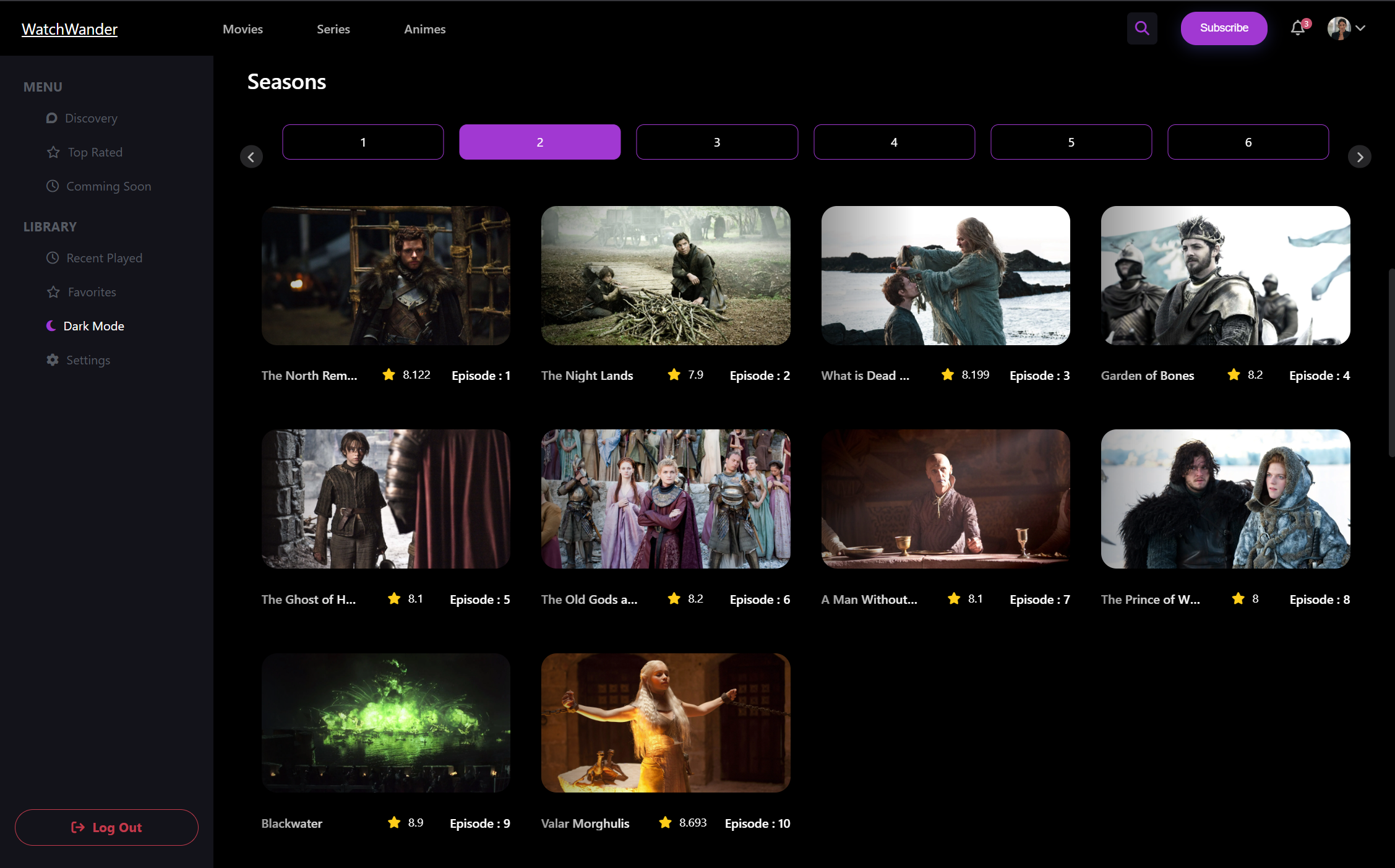The width and height of the screenshot is (1395, 868).
Task: Click the star for The Ghost of H... rating
Action: pyautogui.click(x=394, y=599)
